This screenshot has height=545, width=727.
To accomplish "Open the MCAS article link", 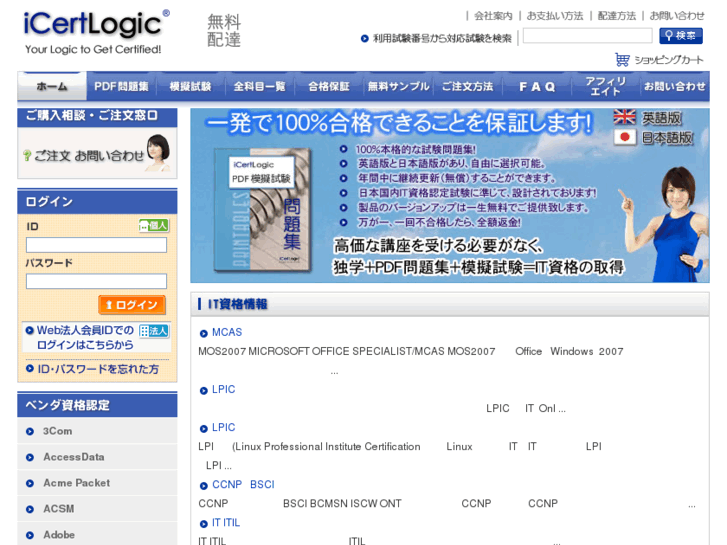I will tap(227, 332).
